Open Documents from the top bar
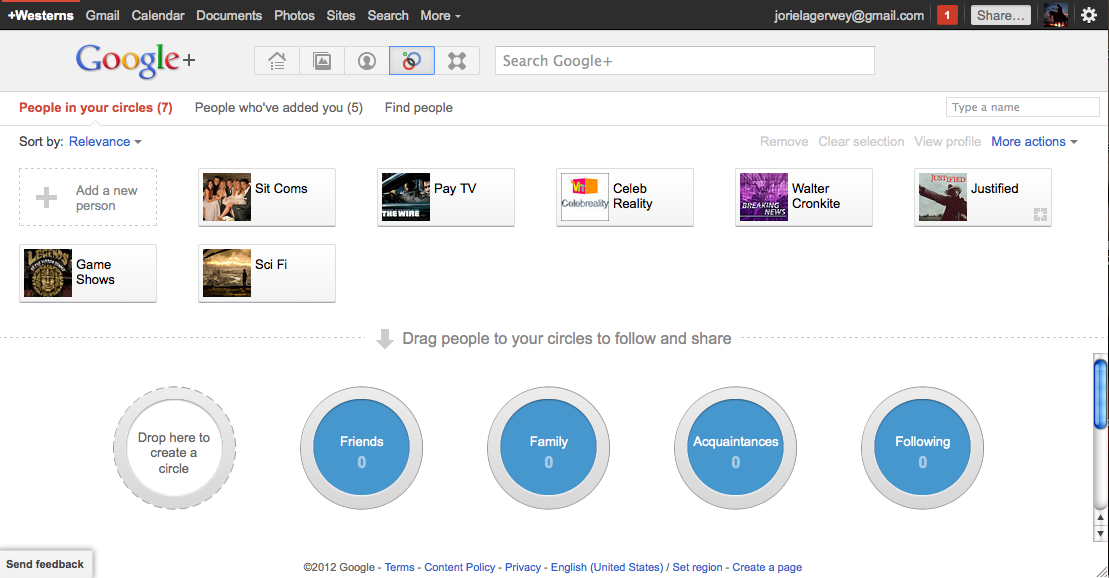Screen dimensions: 1109x578 pos(229,15)
